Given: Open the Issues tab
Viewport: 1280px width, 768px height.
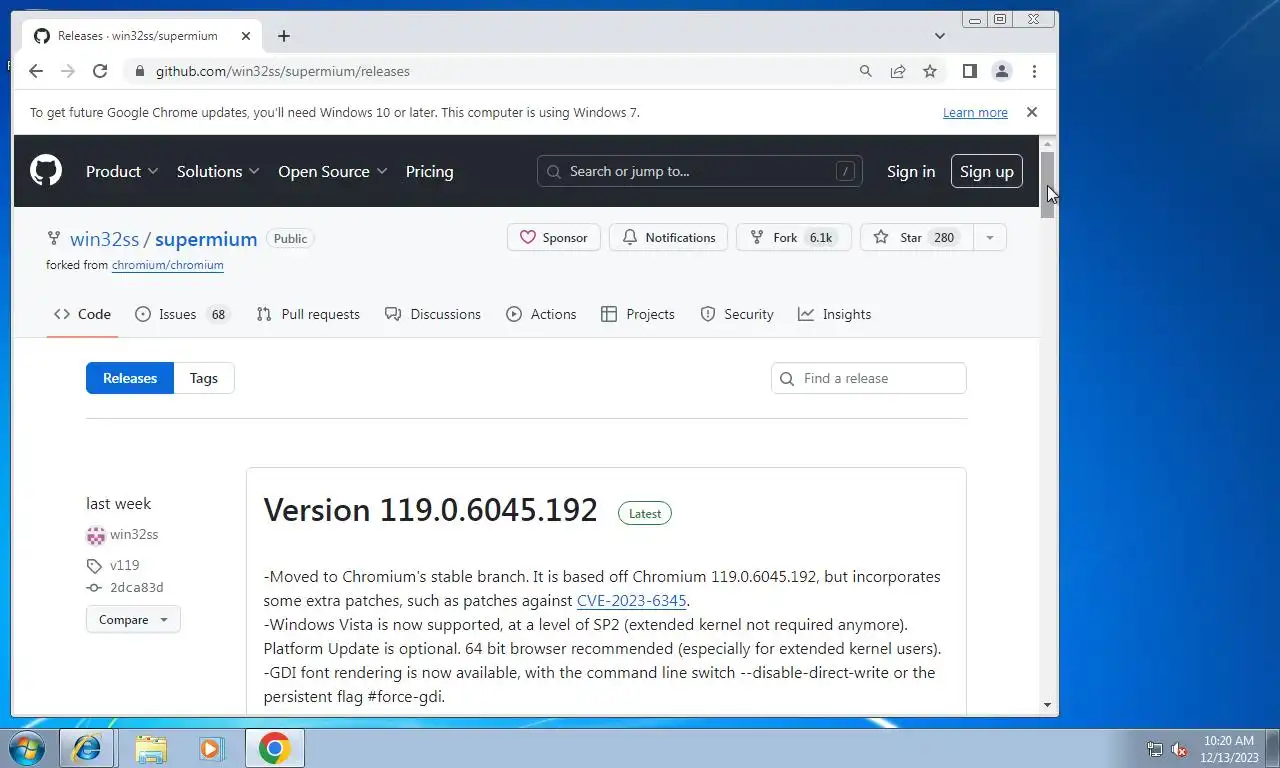Looking at the screenshot, I should pos(182,314).
